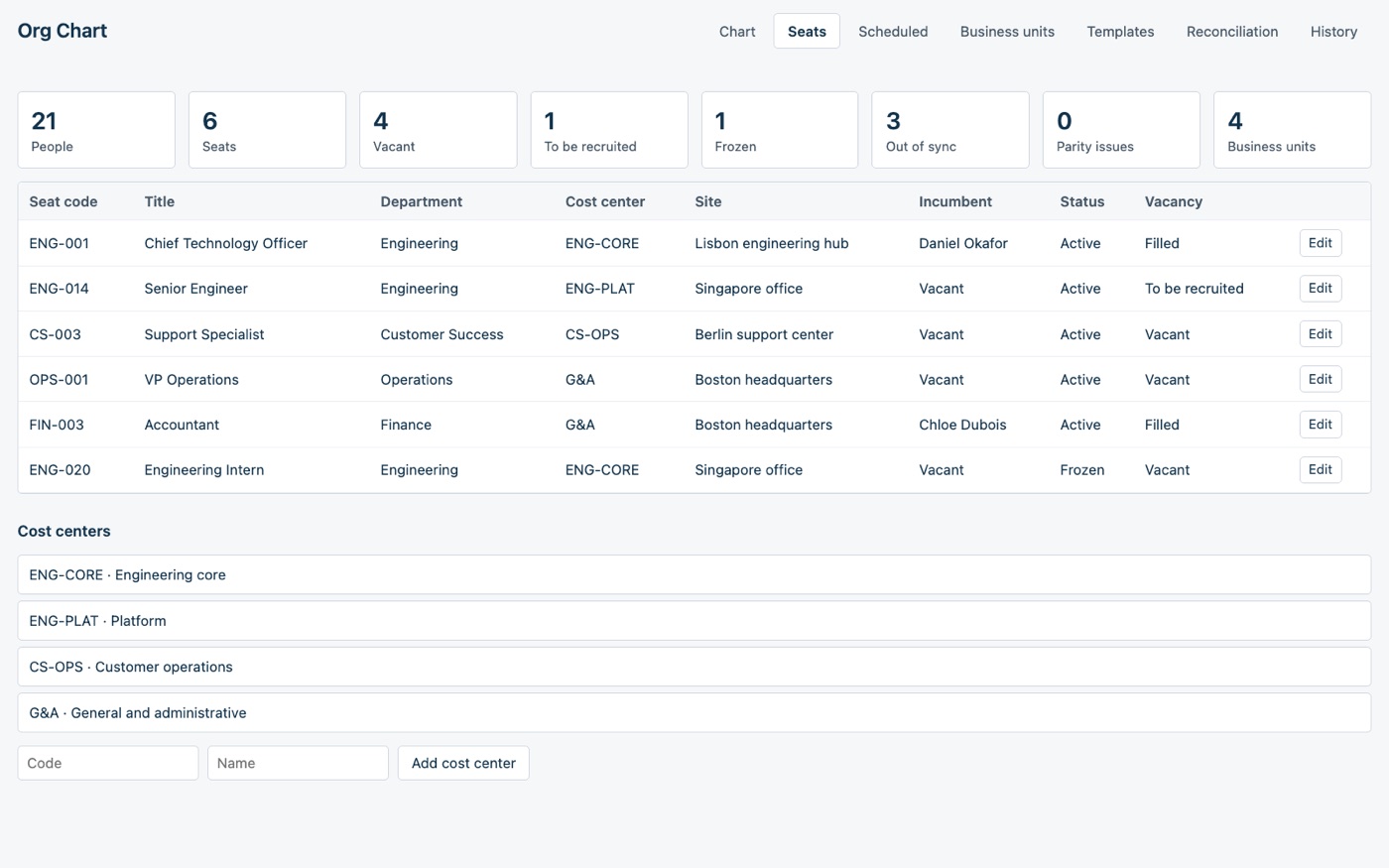This screenshot has width=1389, height=868.
Task: Select the G&A · General and administrative row
Action: pos(694,713)
